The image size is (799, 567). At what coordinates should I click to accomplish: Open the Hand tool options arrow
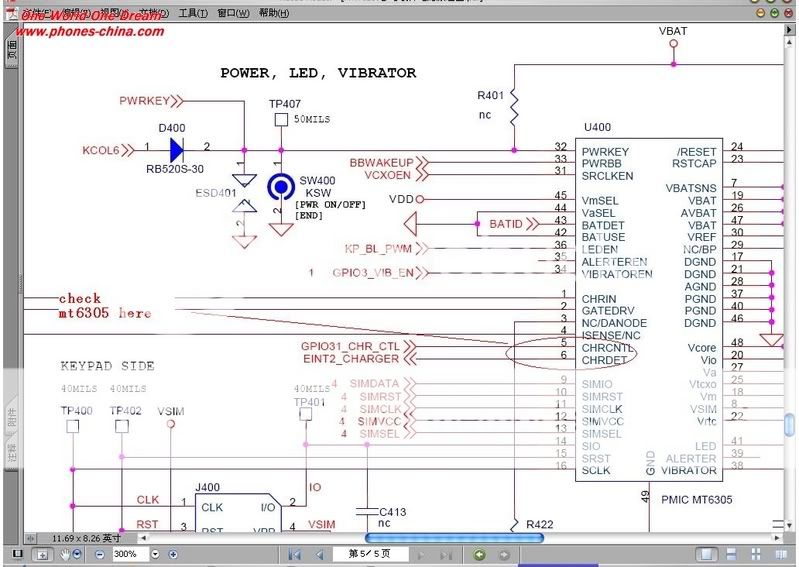[77, 554]
